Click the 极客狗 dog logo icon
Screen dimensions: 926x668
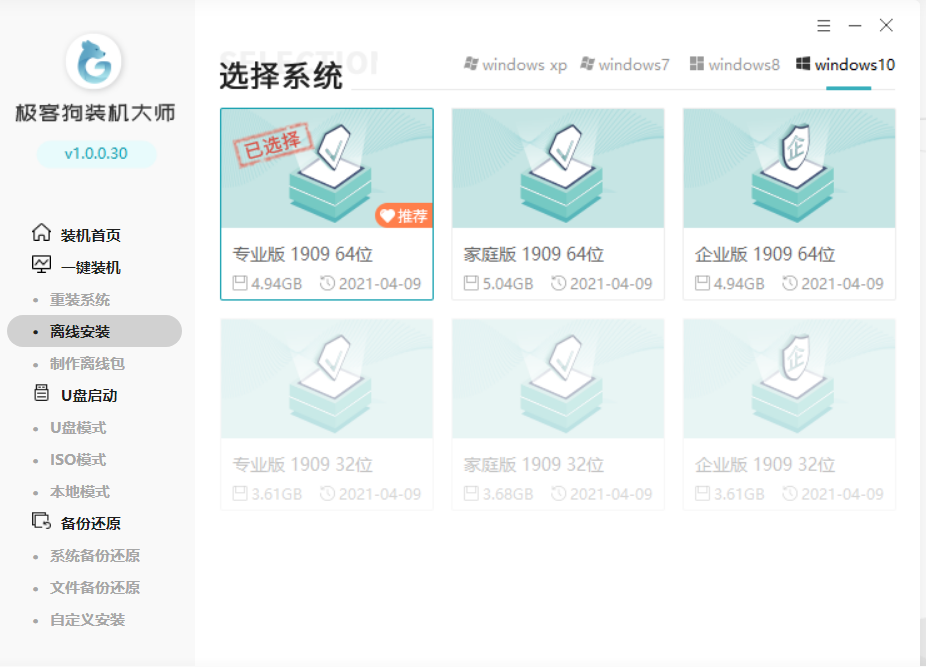[93, 61]
